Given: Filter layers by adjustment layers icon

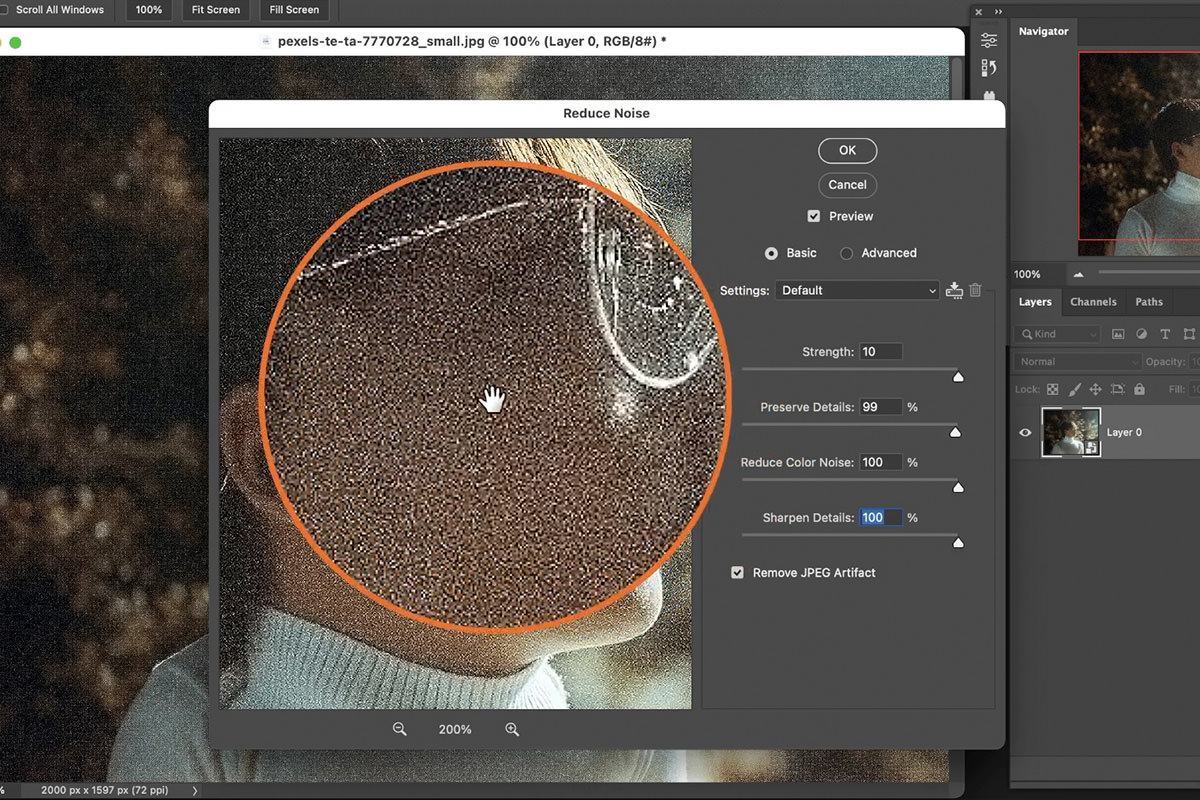Looking at the screenshot, I should click(x=1142, y=334).
